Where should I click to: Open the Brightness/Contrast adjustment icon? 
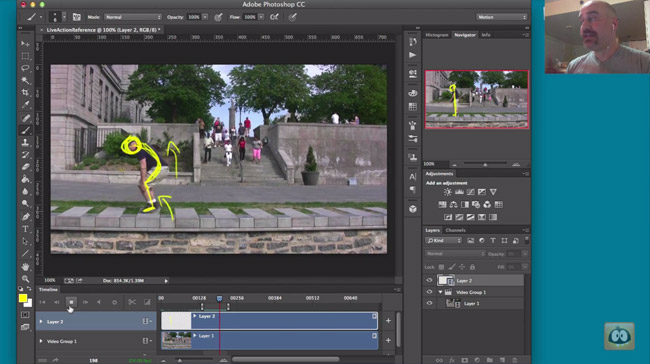(448, 192)
